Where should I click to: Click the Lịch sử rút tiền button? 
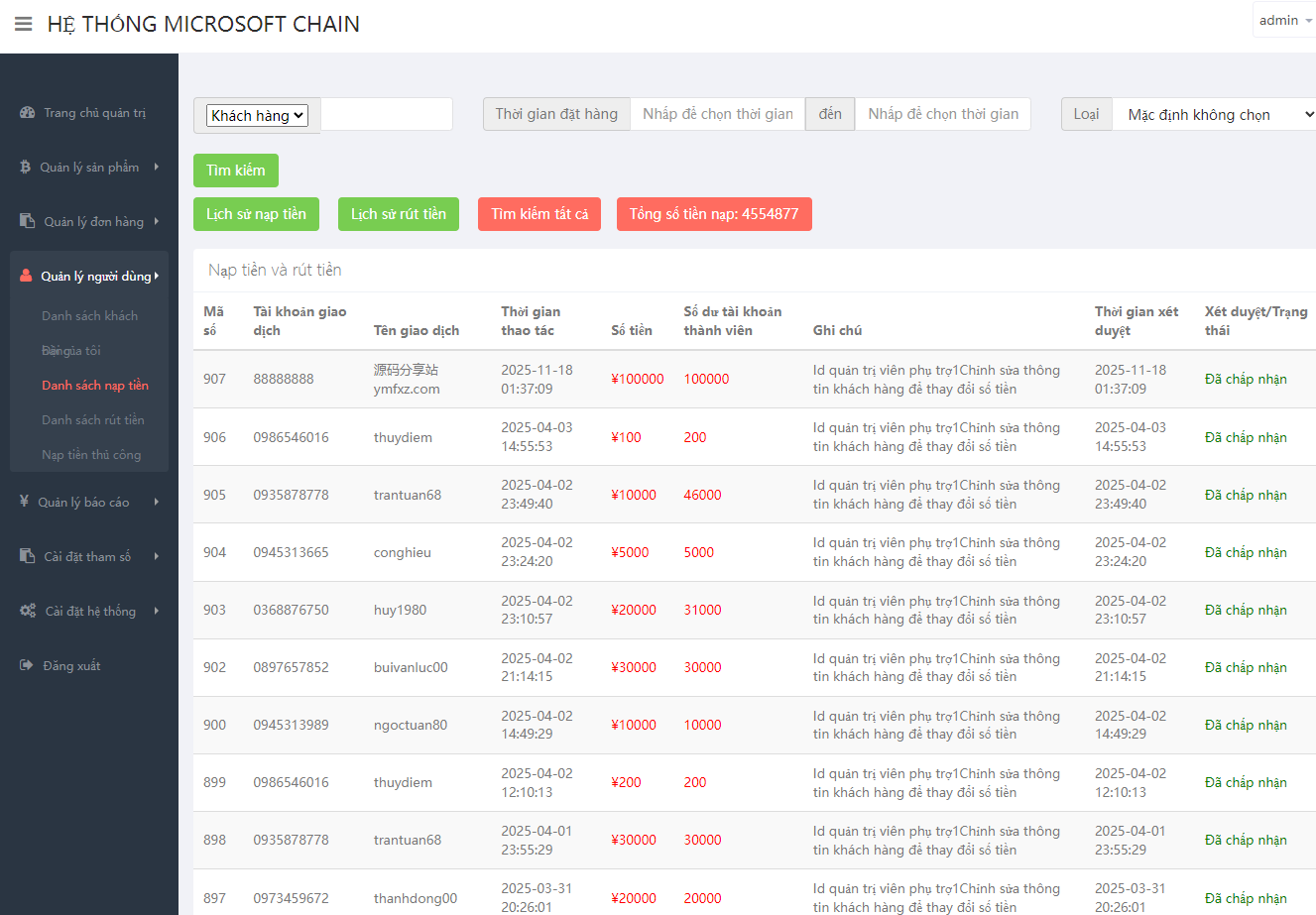click(398, 214)
